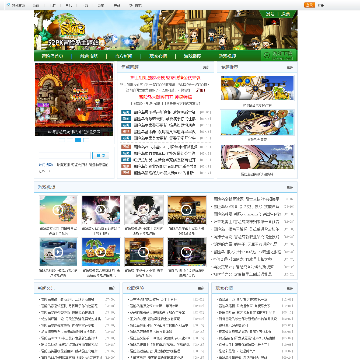This screenshot has height=360, width=360.
Task: Open the airship windmill banner image
Action: (x=257, y=88)
